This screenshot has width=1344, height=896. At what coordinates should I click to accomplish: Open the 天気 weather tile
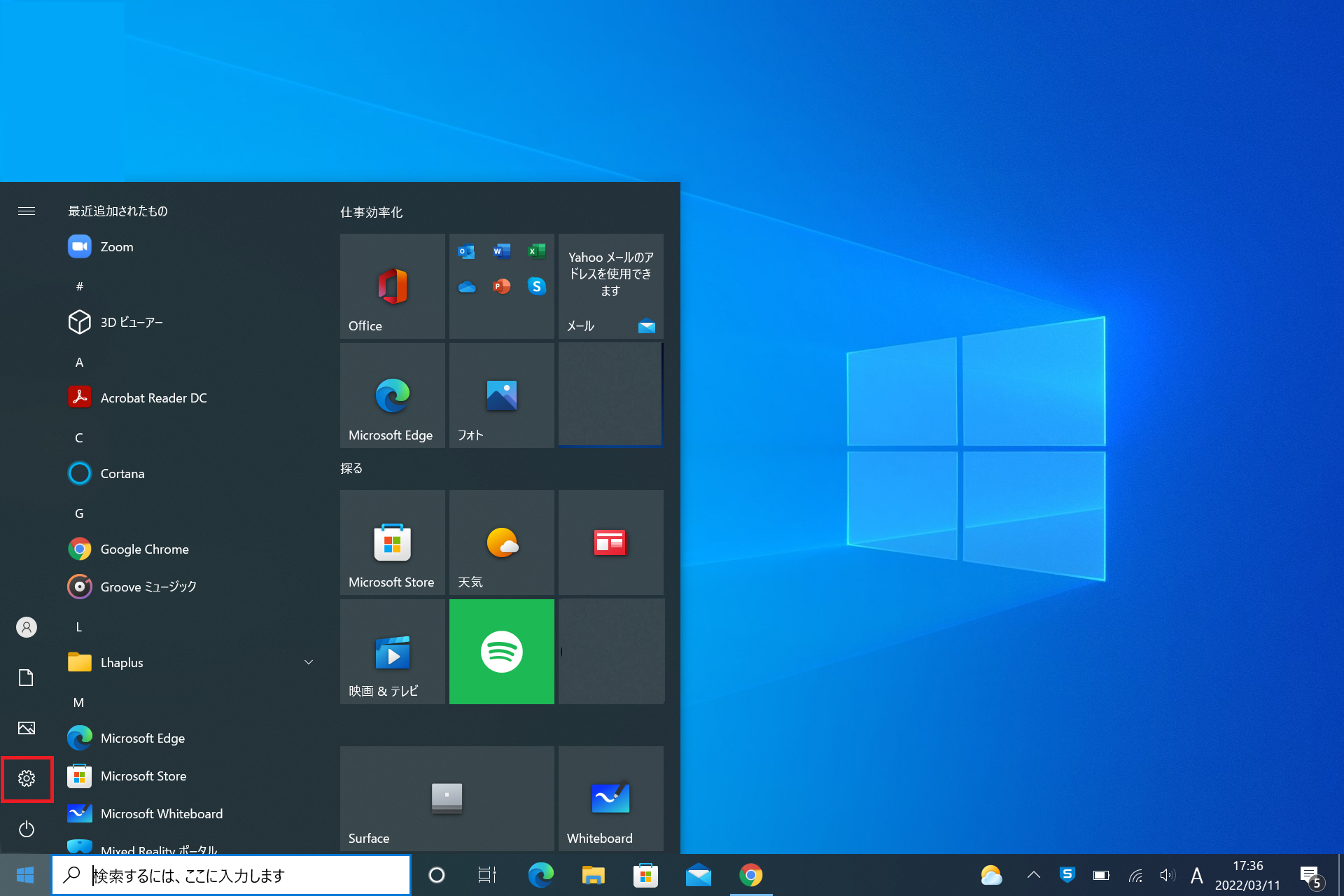click(x=502, y=542)
